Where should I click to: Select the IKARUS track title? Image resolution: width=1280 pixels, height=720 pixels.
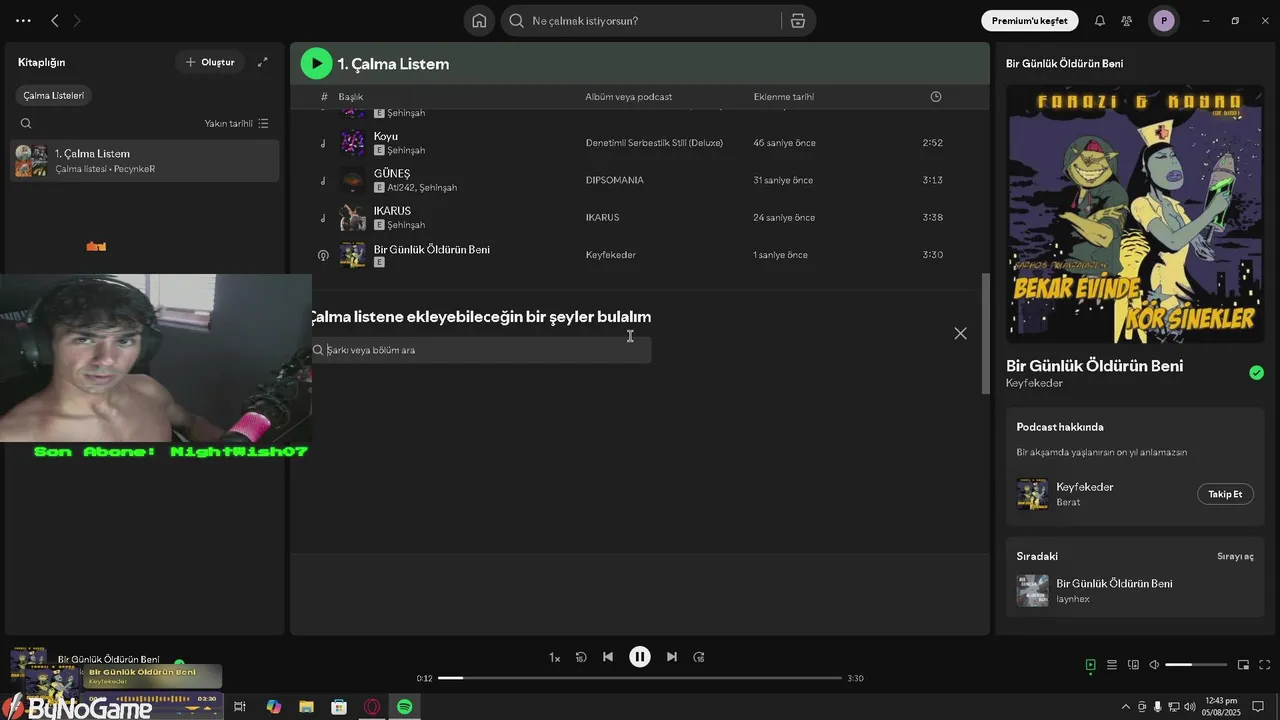click(x=392, y=211)
